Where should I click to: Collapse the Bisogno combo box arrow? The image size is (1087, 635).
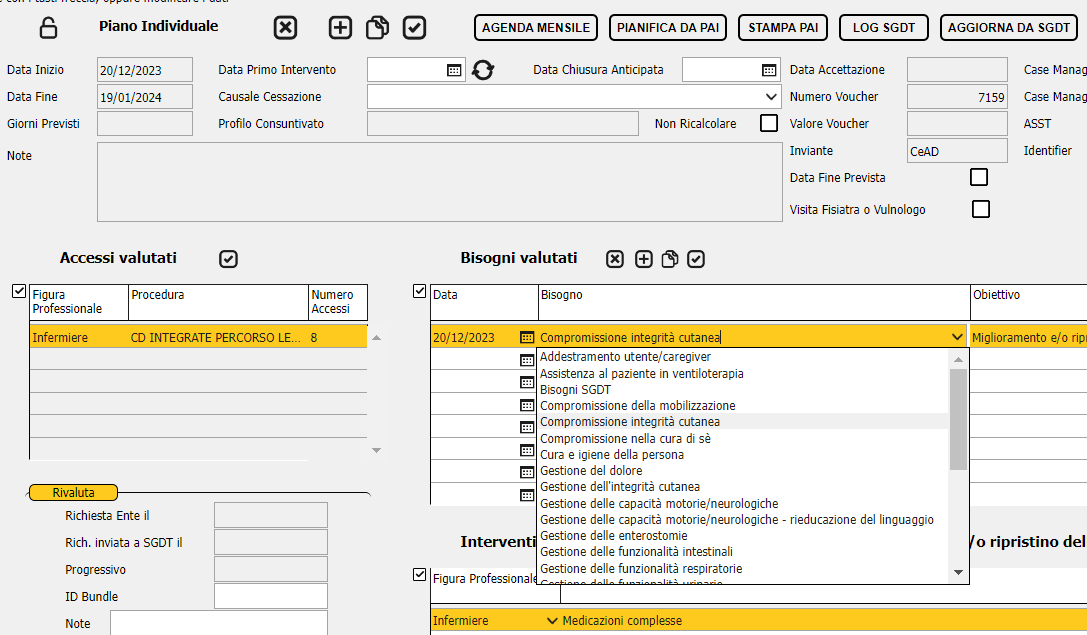(957, 338)
